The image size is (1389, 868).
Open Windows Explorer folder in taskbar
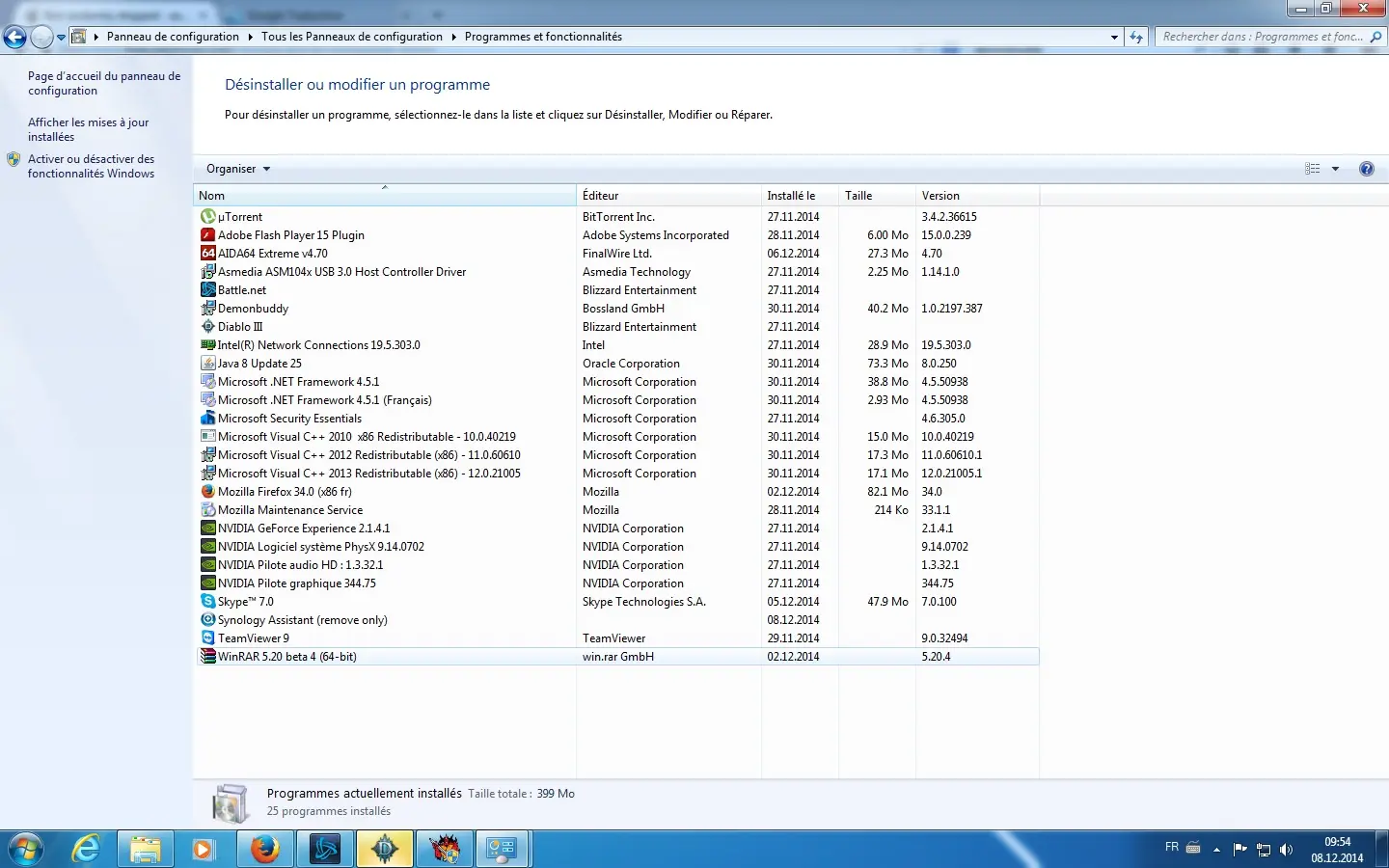tap(145, 850)
